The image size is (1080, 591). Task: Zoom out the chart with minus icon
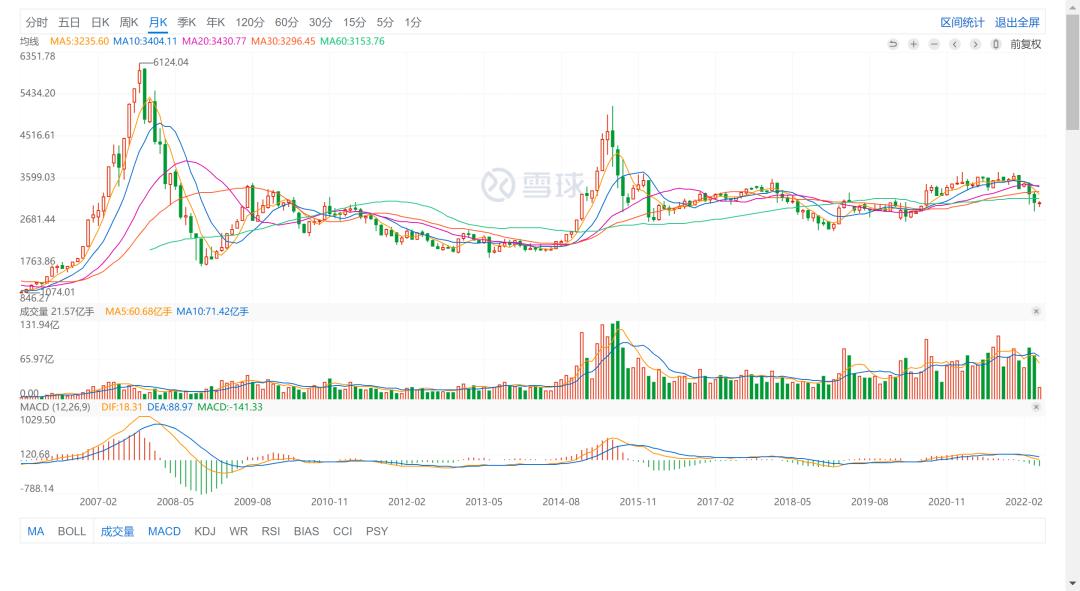(x=934, y=44)
